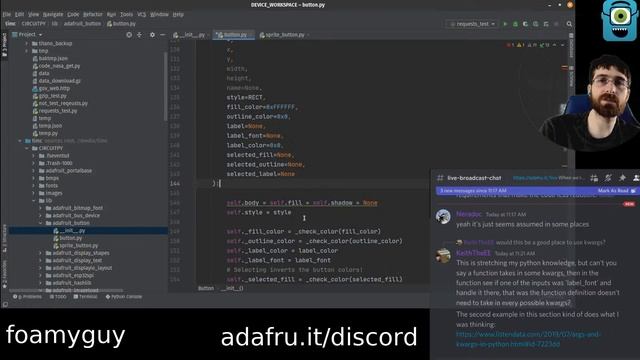640x360 pixels.
Task: Click KeithTheEE username in chat
Action: click(x=473, y=253)
